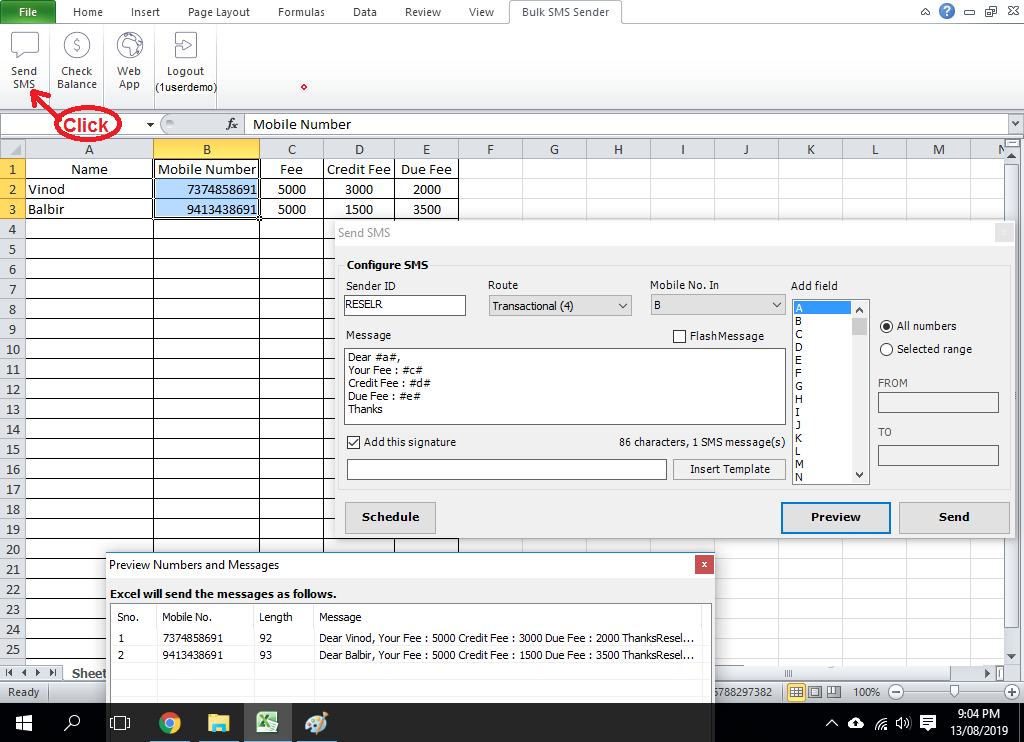Open the View ribbon tab
Viewport: 1024px width, 742px height.
click(x=481, y=12)
